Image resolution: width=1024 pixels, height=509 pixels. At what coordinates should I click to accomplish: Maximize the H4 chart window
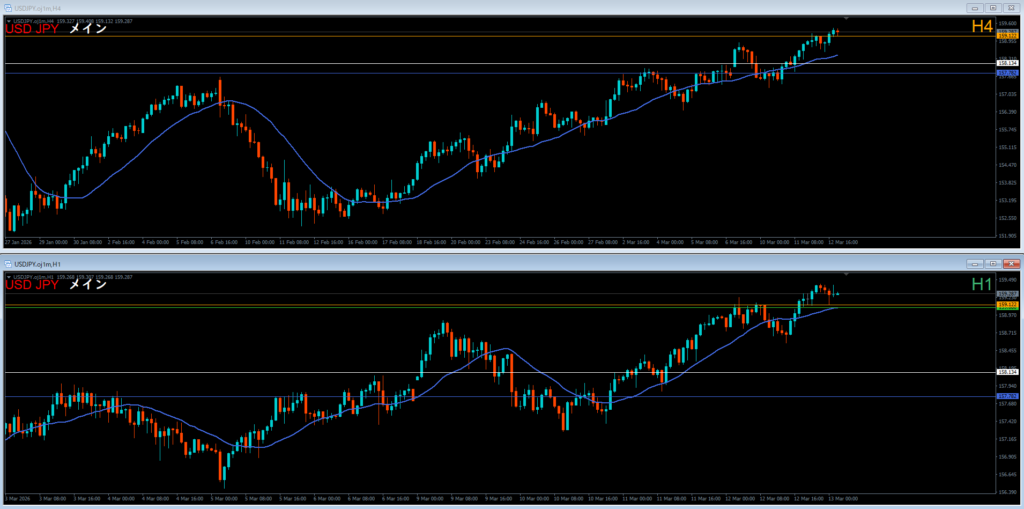pos(993,8)
